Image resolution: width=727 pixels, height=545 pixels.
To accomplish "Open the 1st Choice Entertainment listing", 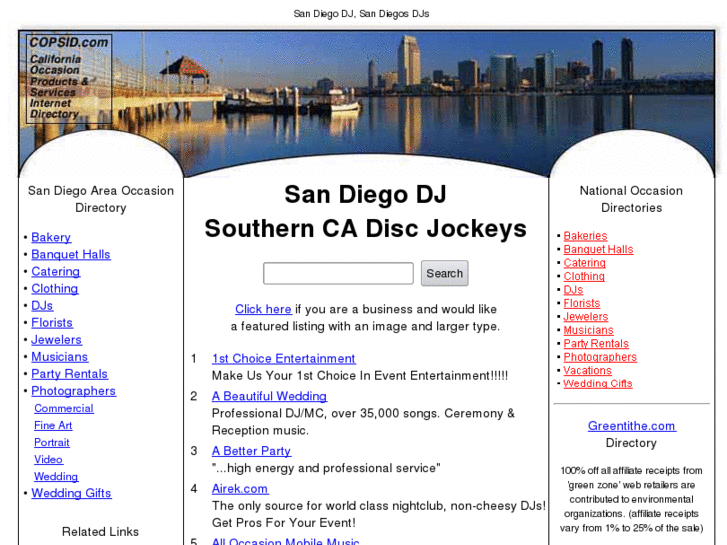I will (284, 359).
